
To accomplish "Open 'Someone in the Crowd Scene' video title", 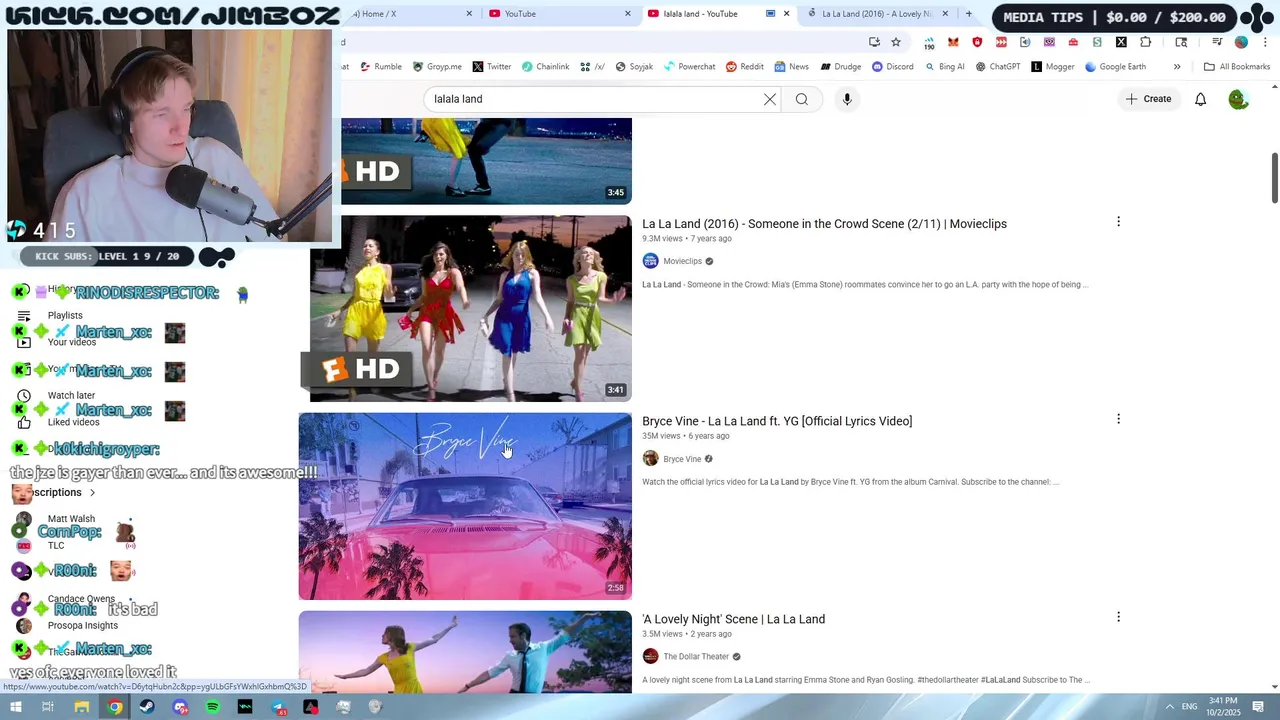I will point(824,224).
